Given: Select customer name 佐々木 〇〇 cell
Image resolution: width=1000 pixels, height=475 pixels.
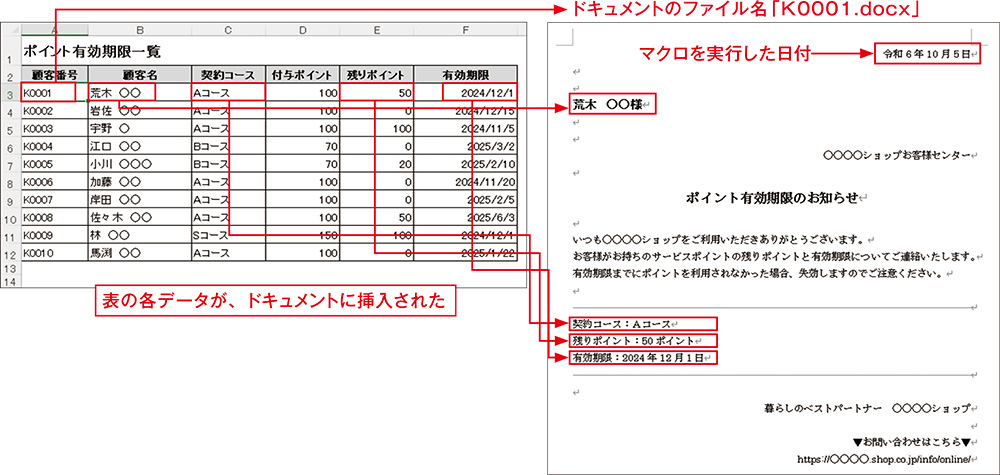Looking at the screenshot, I should pyautogui.click(x=140, y=217).
